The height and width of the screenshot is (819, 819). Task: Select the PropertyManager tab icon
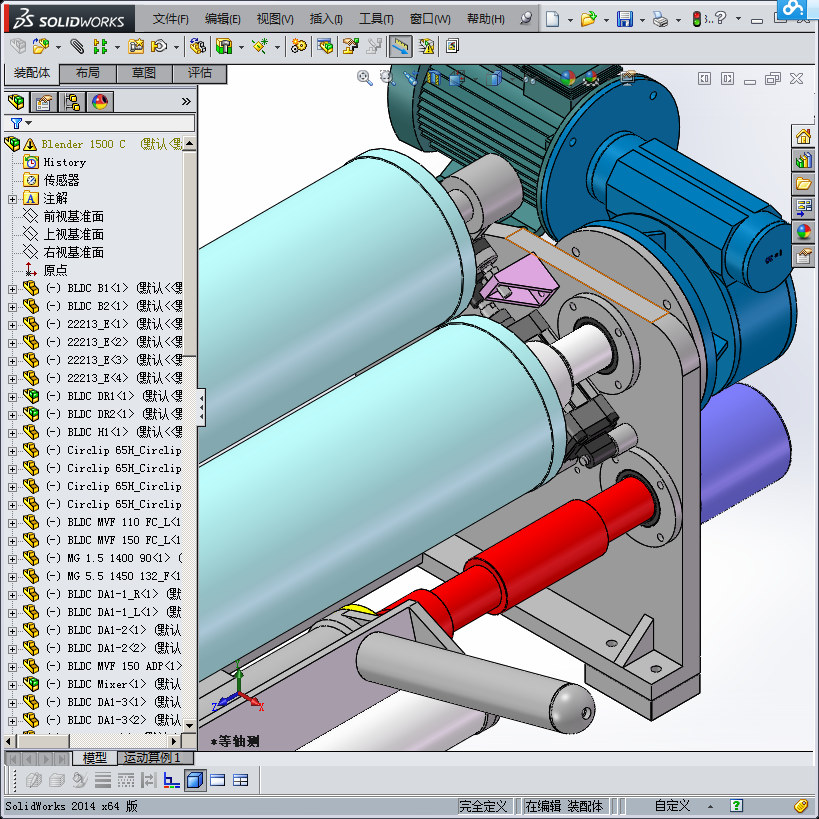(x=44, y=101)
